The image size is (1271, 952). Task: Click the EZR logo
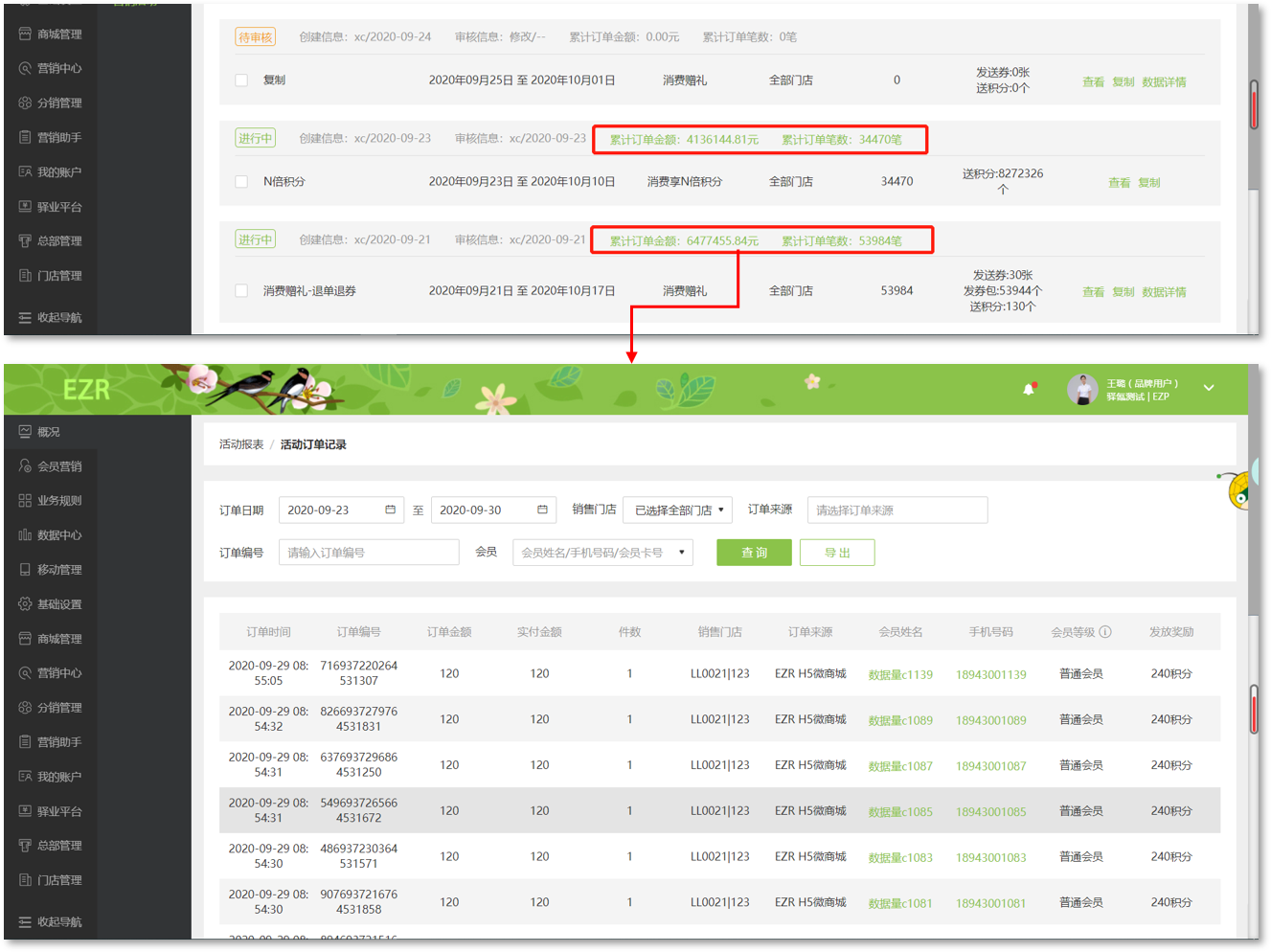coord(86,390)
